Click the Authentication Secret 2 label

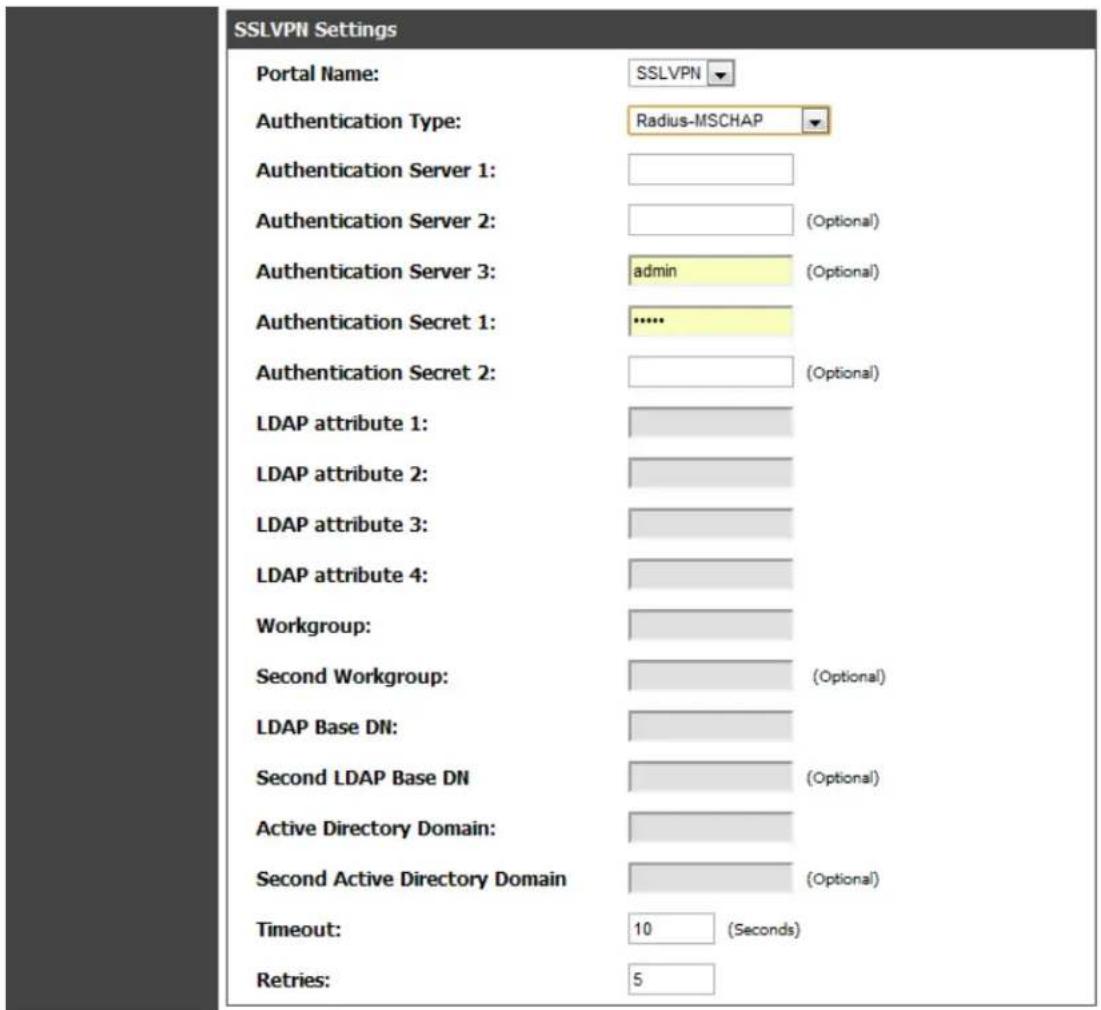[376, 373]
